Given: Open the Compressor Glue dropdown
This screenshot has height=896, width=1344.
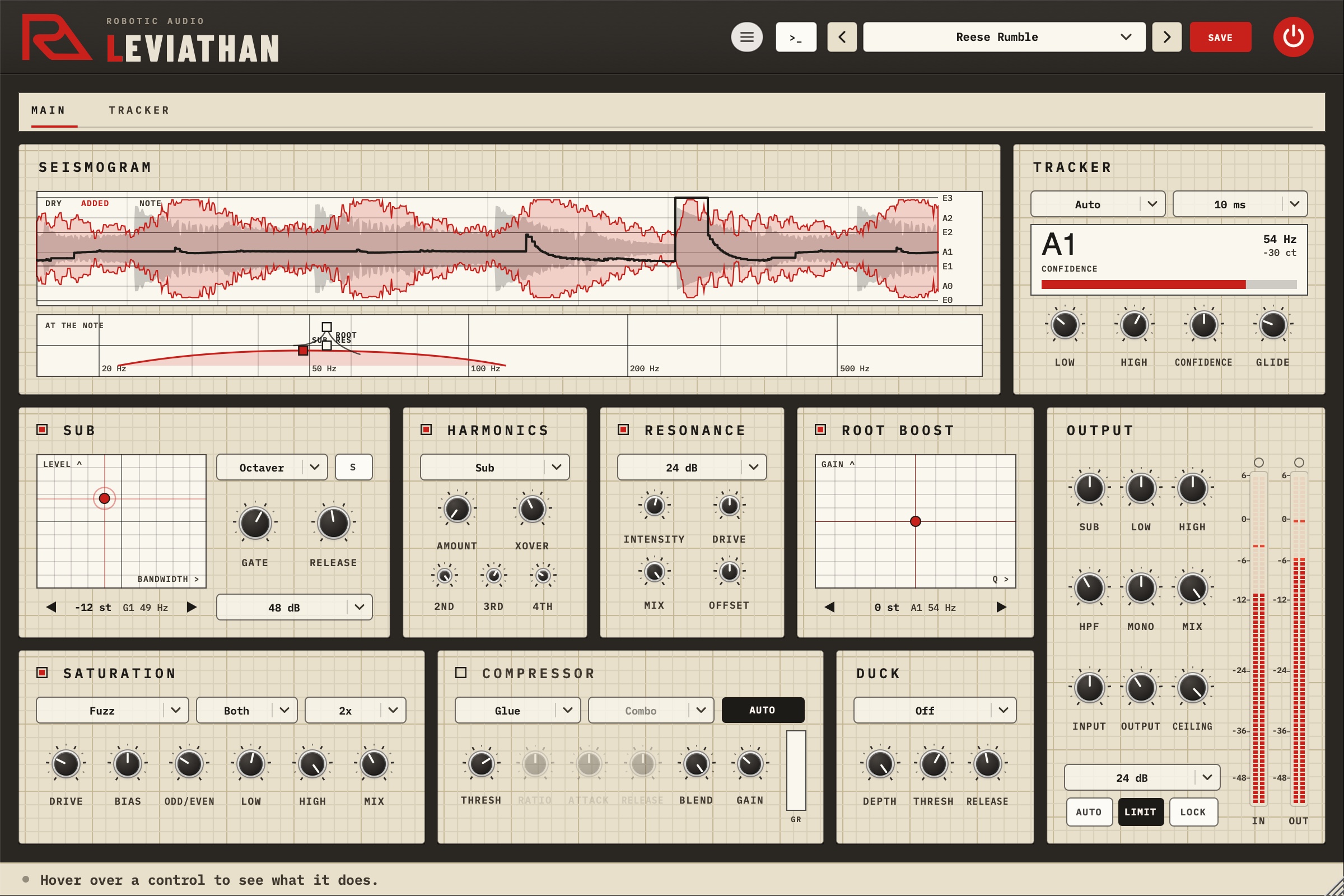Looking at the screenshot, I should point(517,710).
